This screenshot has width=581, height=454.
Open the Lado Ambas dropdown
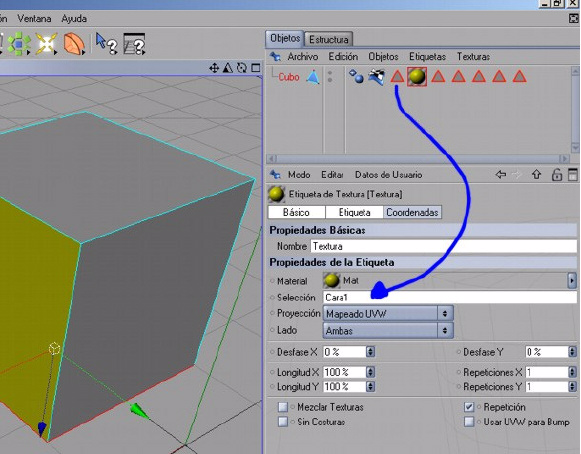click(x=388, y=330)
